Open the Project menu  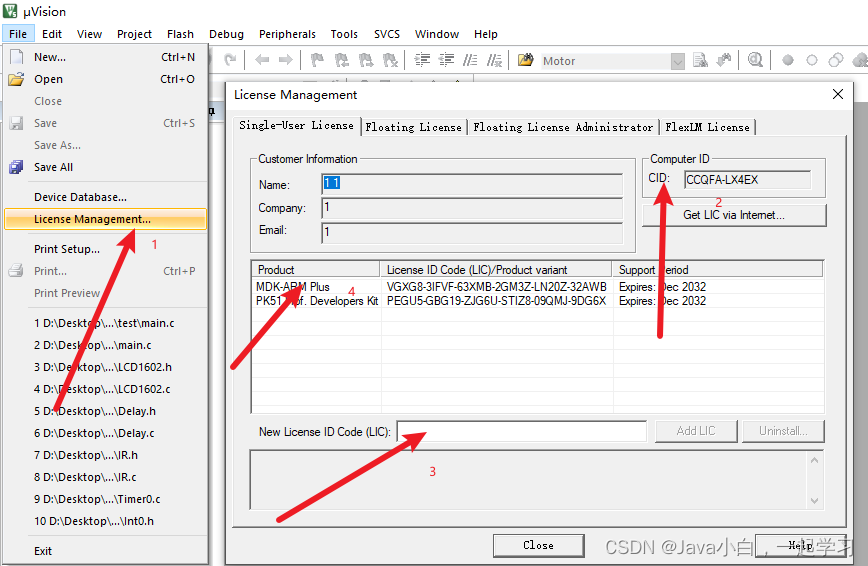click(x=134, y=34)
